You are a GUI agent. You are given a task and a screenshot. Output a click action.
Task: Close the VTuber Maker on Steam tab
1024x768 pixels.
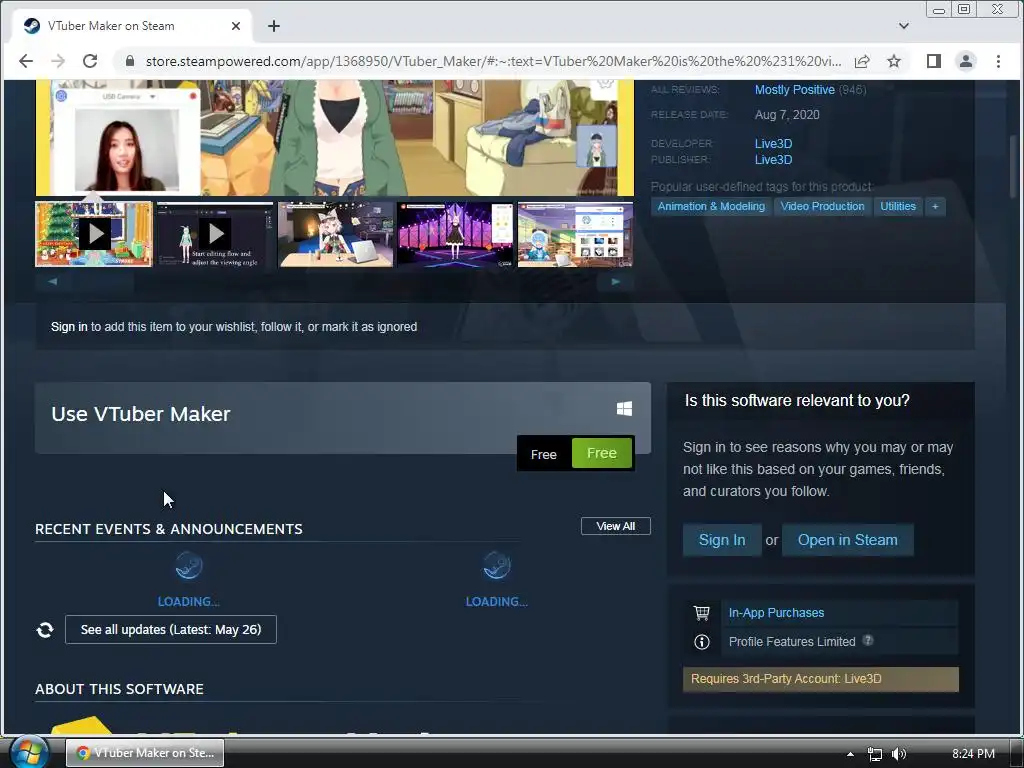pos(236,26)
